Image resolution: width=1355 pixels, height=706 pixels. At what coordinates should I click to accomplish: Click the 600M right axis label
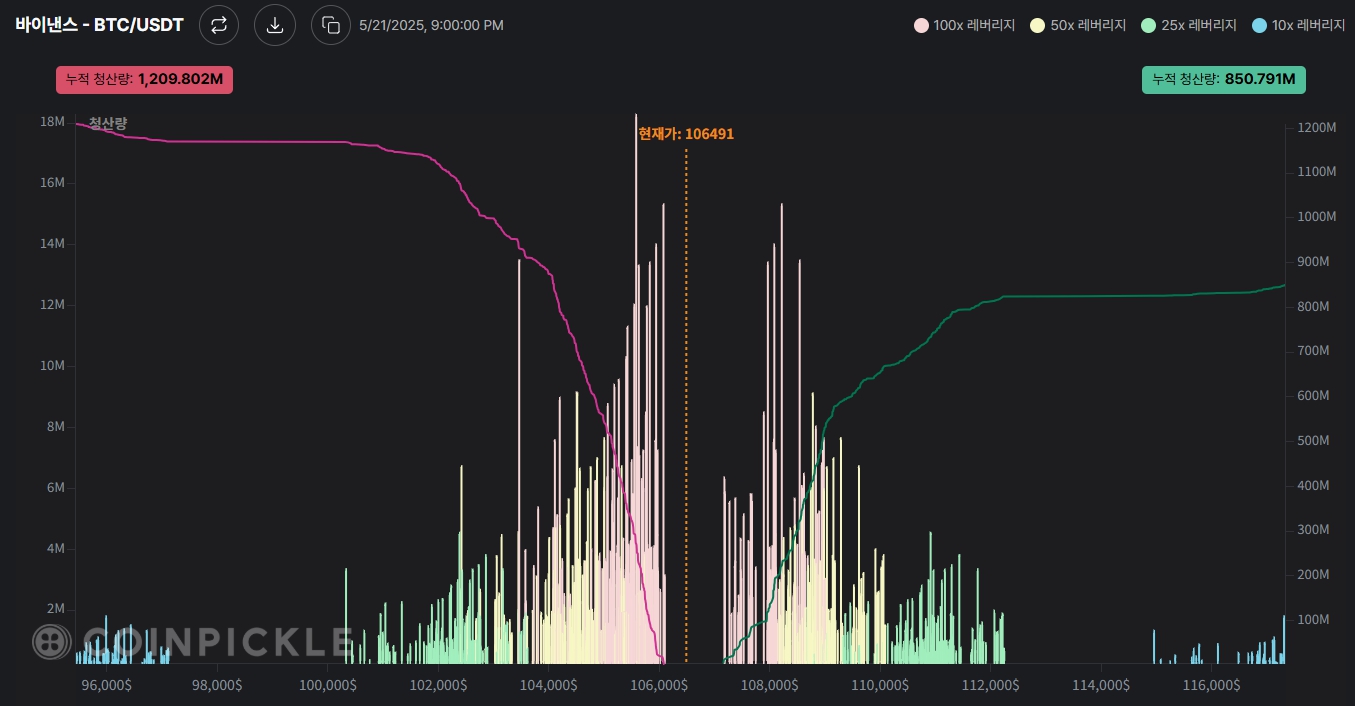pos(1313,396)
